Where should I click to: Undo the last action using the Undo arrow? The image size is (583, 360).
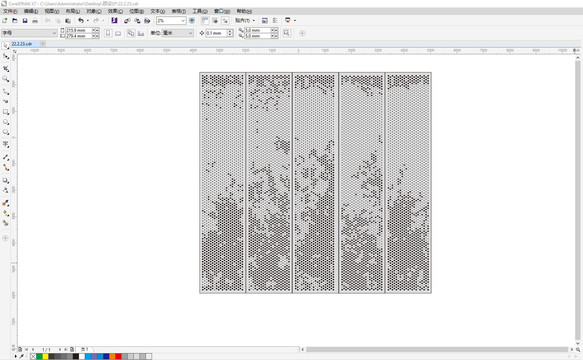[81, 20]
